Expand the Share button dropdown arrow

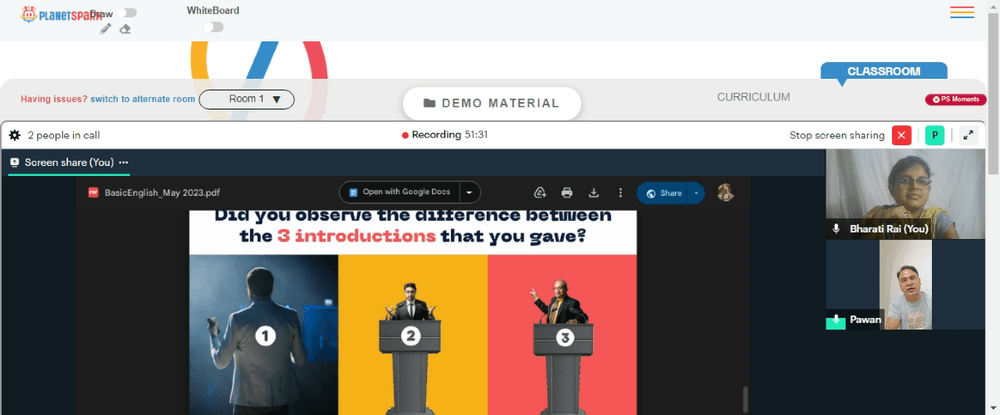pyautogui.click(x=696, y=193)
